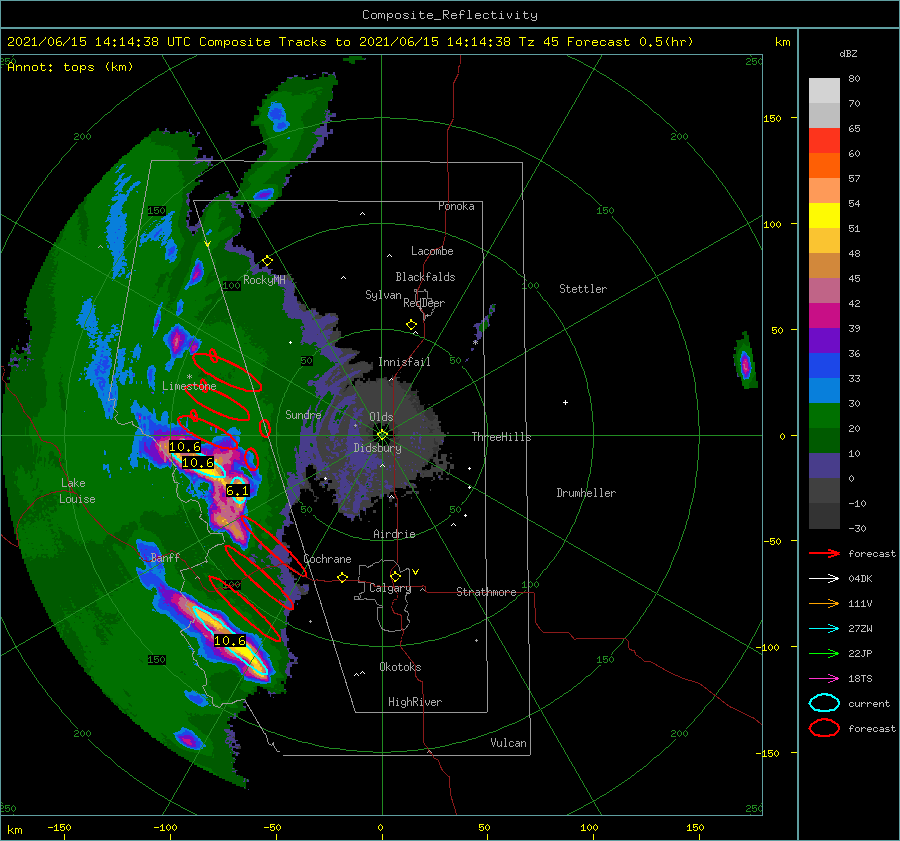Click the ThreeHills town label
This screenshot has width=900, height=841.
502,437
